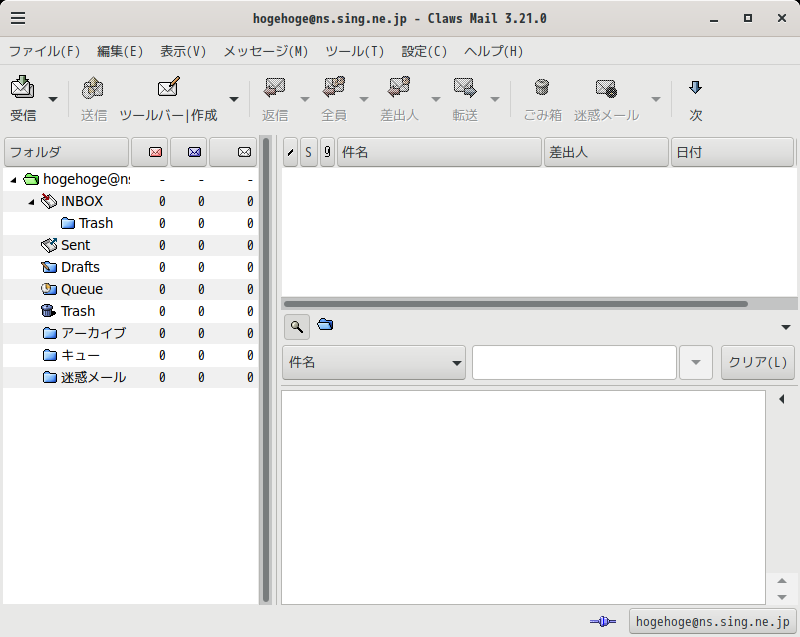
Task: Open the ファイル(F) menu
Action: click(x=45, y=52)
